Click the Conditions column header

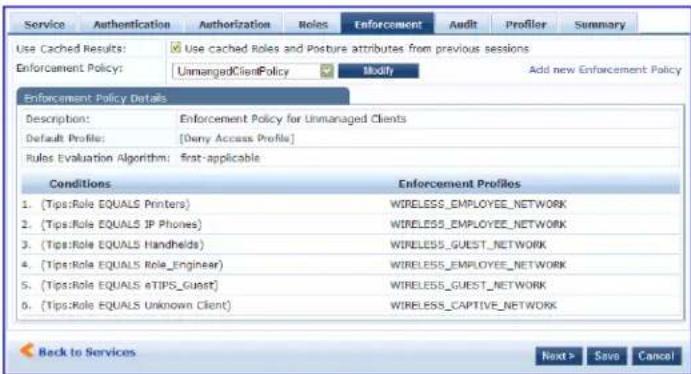80,184
